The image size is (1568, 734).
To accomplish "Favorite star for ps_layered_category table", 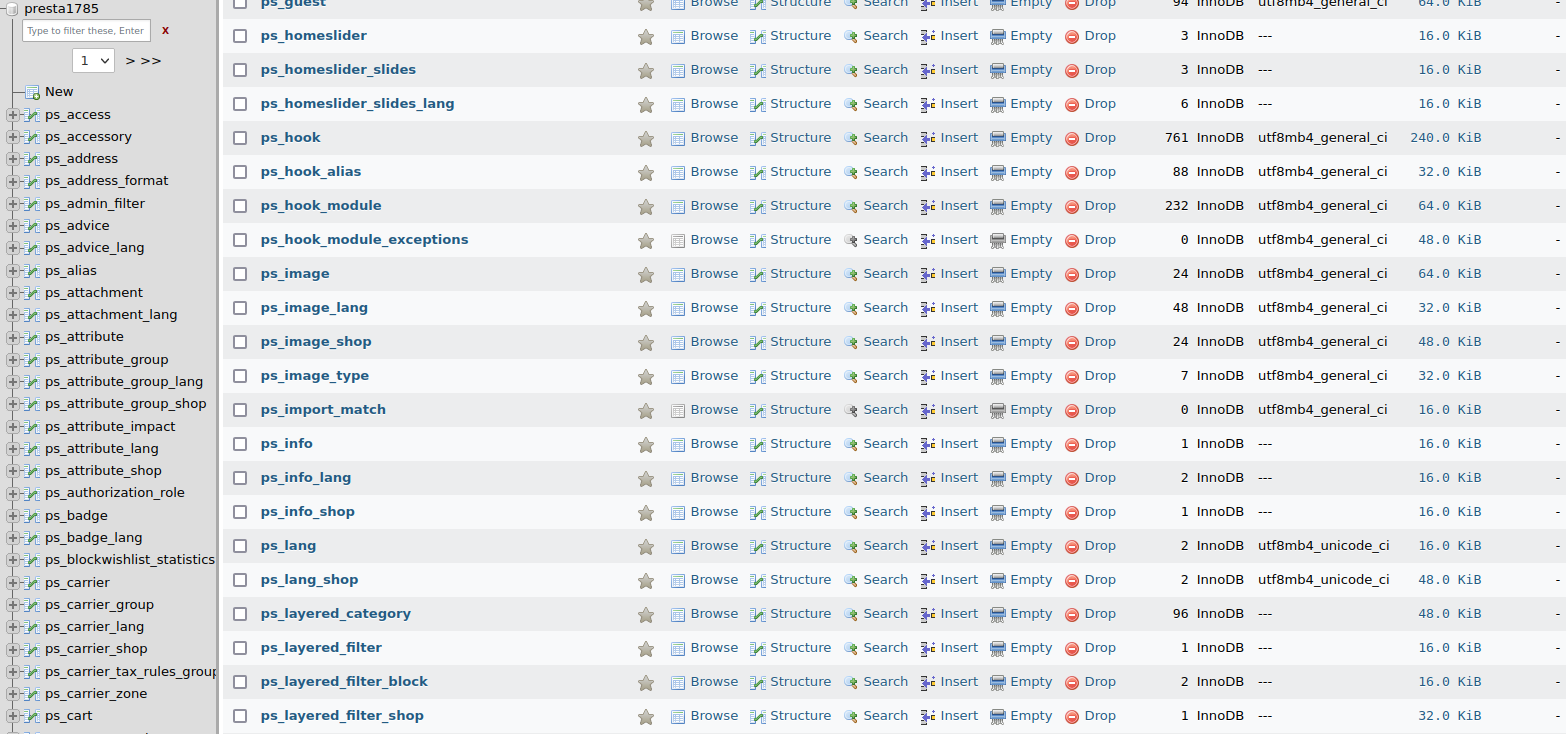I will pos(646,615).
